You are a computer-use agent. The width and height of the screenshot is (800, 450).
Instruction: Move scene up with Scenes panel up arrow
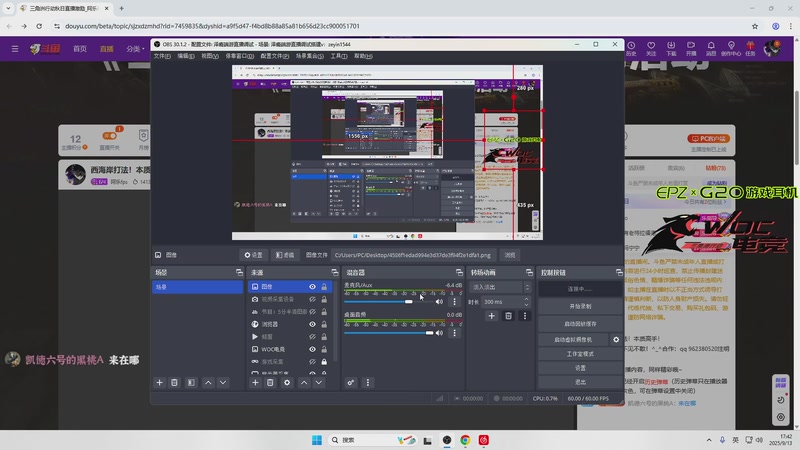point(208,383)
